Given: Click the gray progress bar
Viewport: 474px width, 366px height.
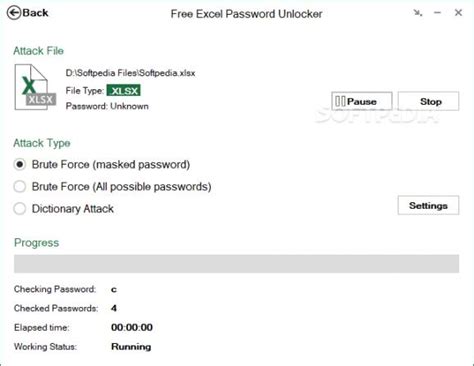Looking at the screenshot, I should (x=236, y=264).
